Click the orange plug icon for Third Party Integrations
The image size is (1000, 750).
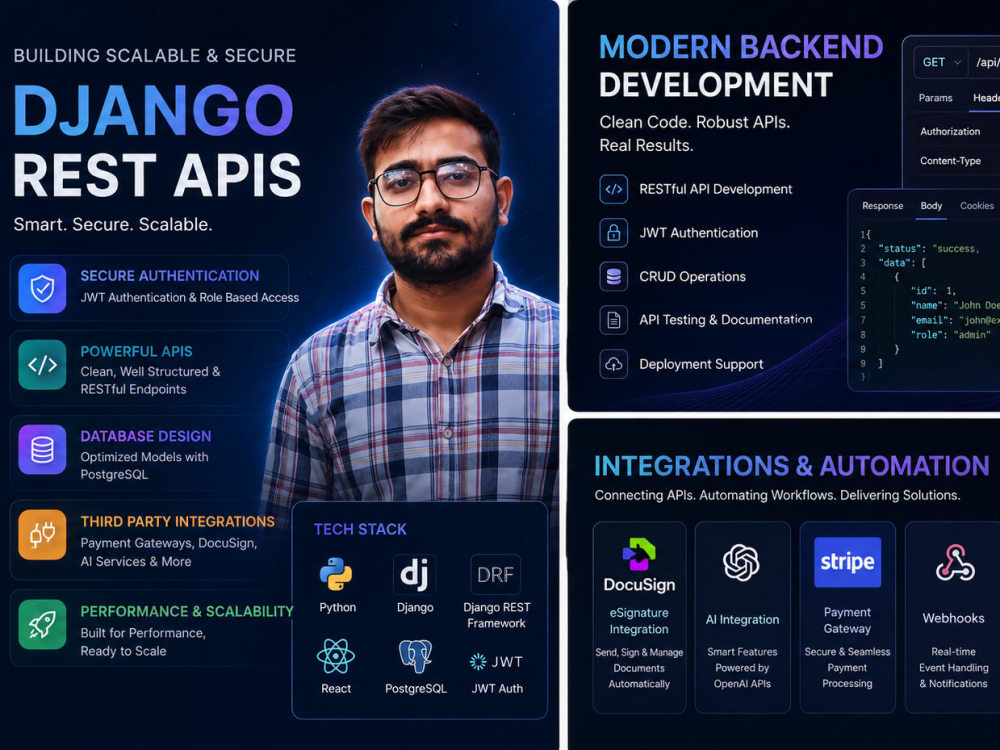pos(42,534)
